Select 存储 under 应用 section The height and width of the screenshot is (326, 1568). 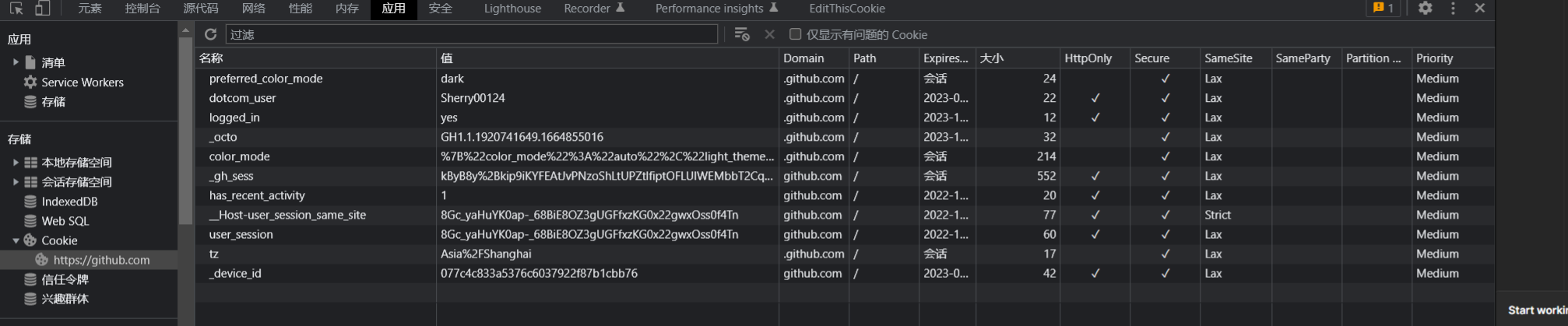click(53, 101)
